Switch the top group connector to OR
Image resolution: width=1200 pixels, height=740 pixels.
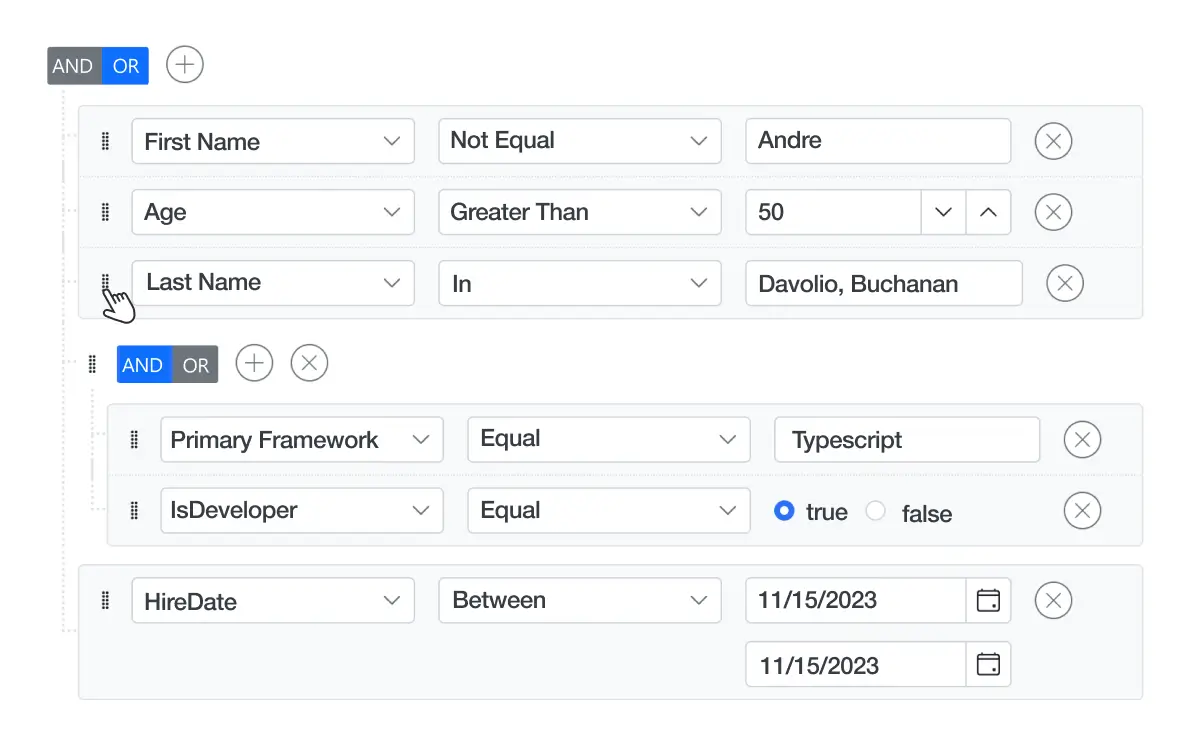pos(126,66)
